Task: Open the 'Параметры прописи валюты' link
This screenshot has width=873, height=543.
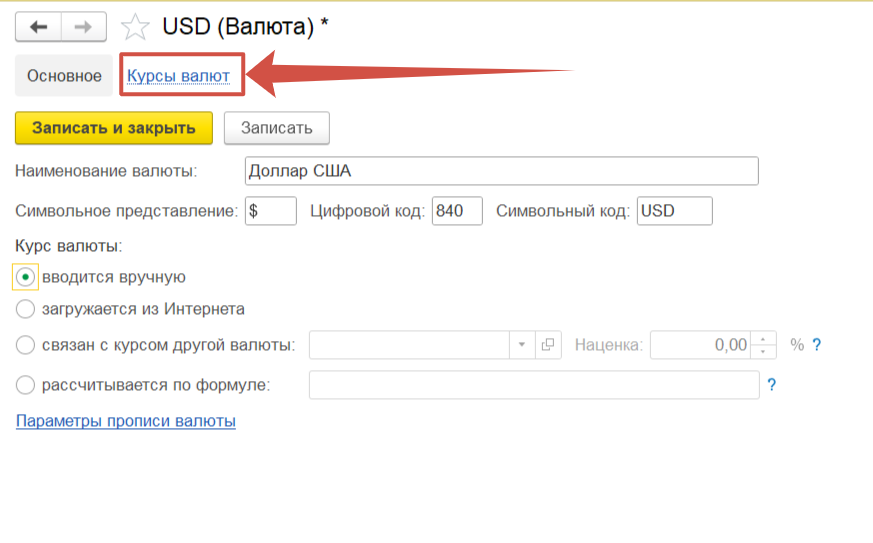Action: point(126,421)
